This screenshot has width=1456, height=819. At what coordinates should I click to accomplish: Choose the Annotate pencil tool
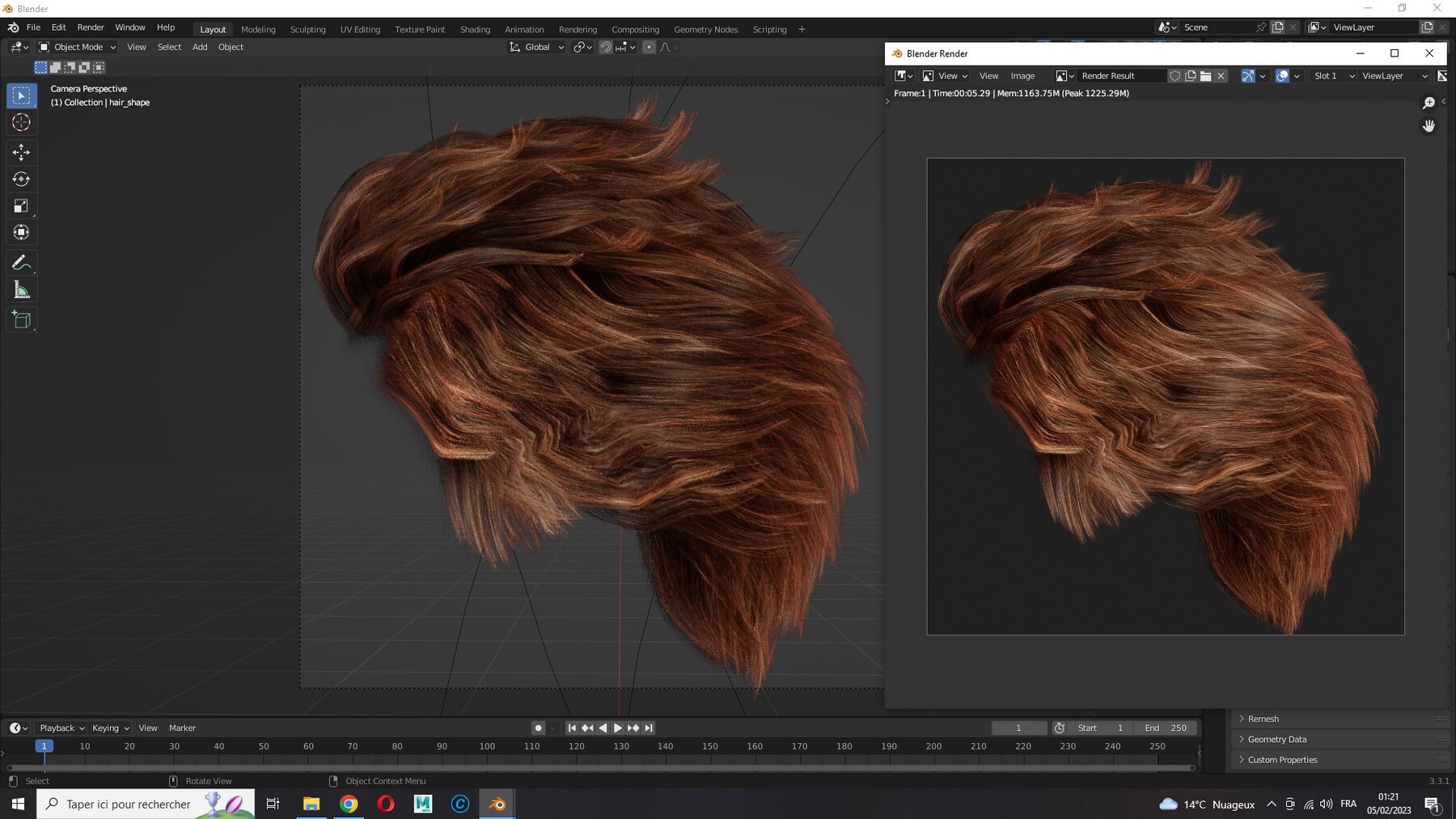[x=22, y=263]
